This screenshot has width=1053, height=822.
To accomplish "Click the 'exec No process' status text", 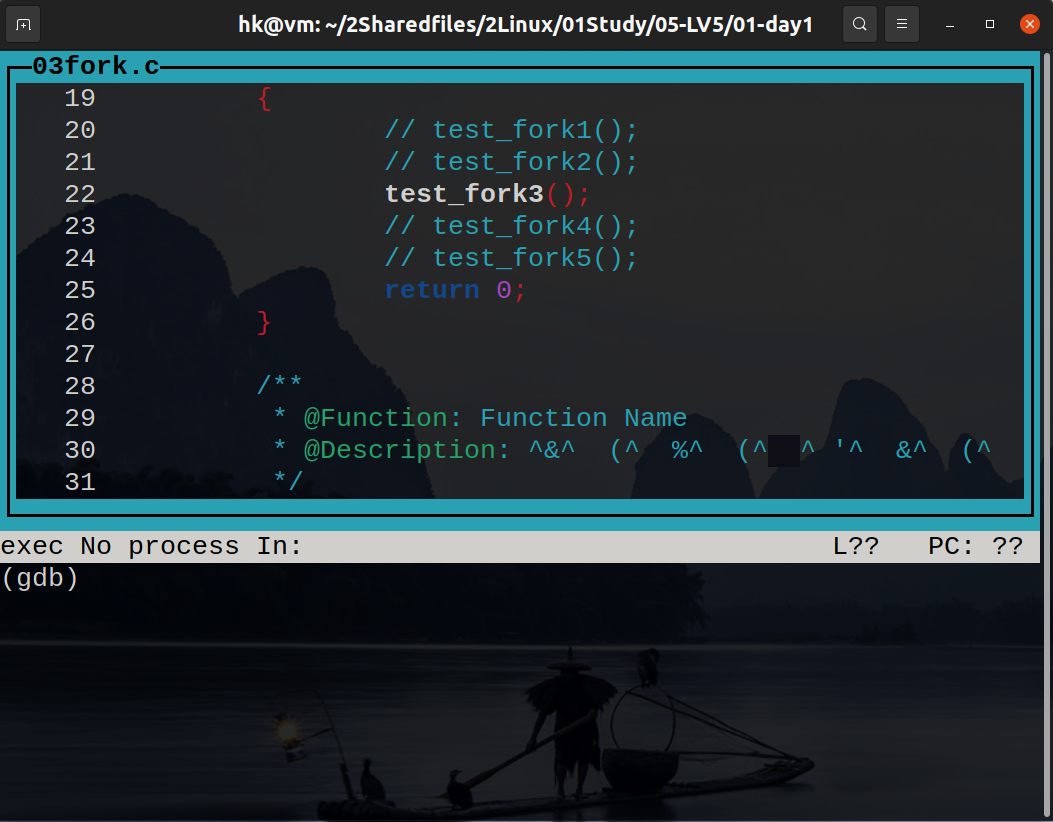I will [120, 546].
